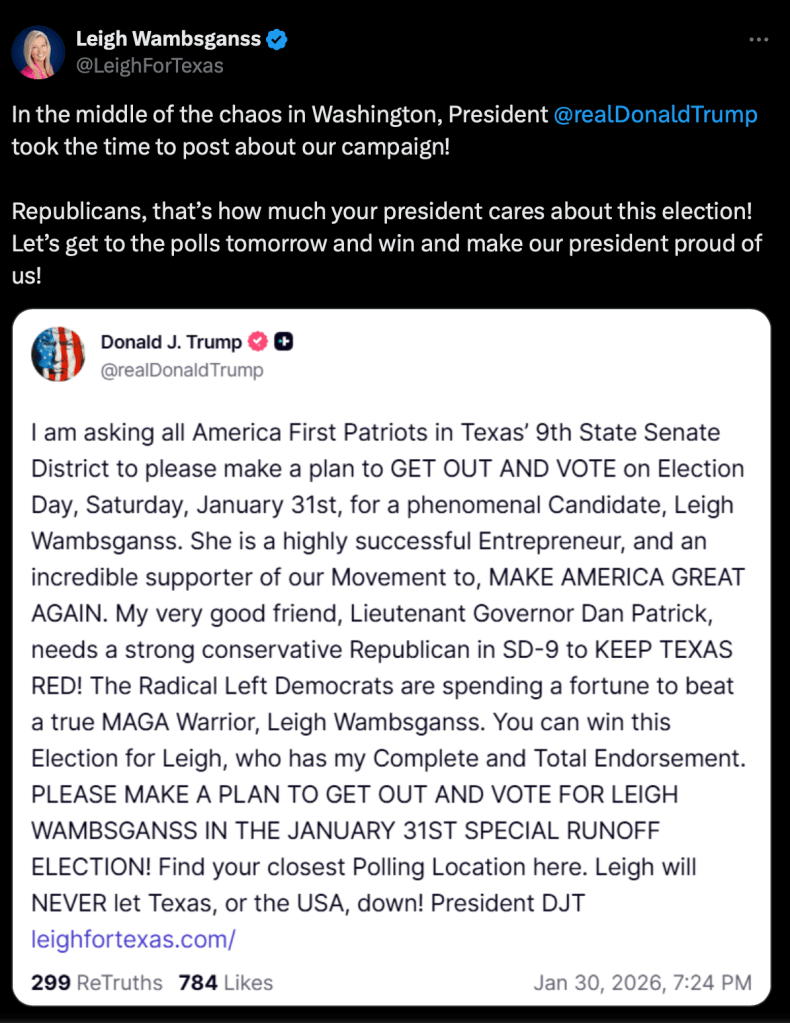Viewport: 790px width, 1023px height.
Task: Click the 299 ReTruths count
Action: (97, 982)
